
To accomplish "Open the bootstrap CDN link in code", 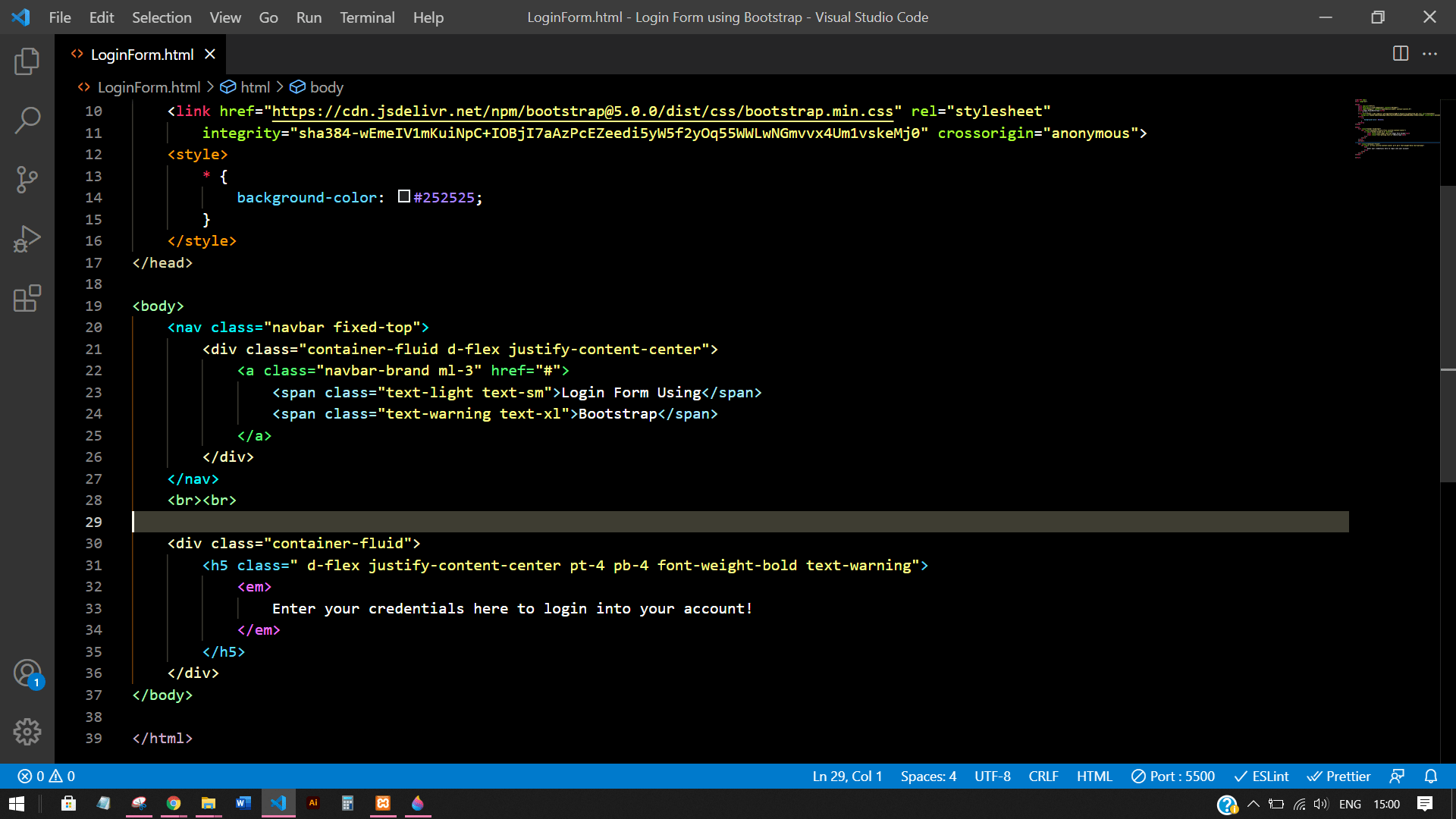I will coord(582,111).
